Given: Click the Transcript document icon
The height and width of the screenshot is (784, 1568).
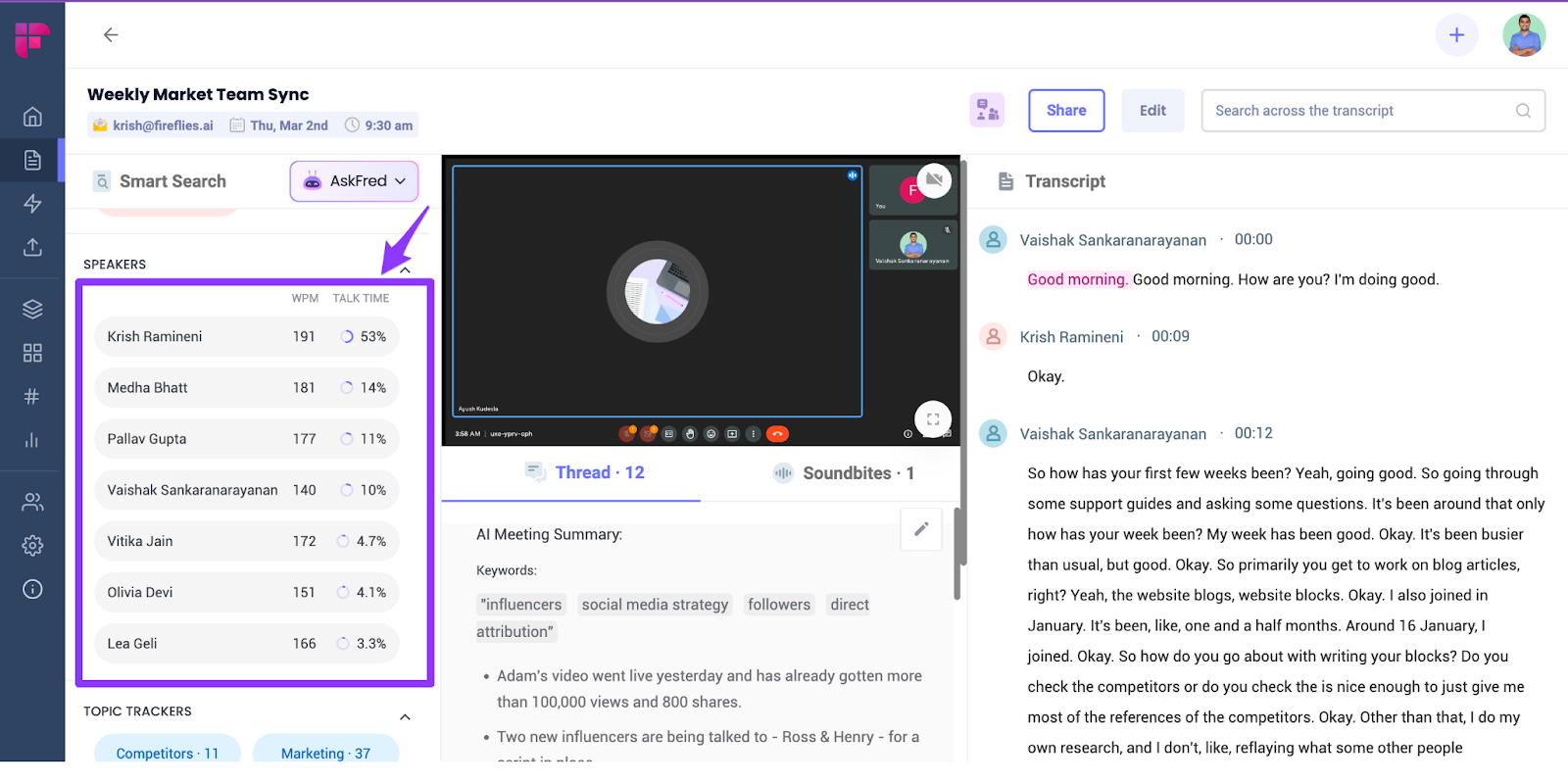Looking at the screenshot, I should tap(1005, 181).
